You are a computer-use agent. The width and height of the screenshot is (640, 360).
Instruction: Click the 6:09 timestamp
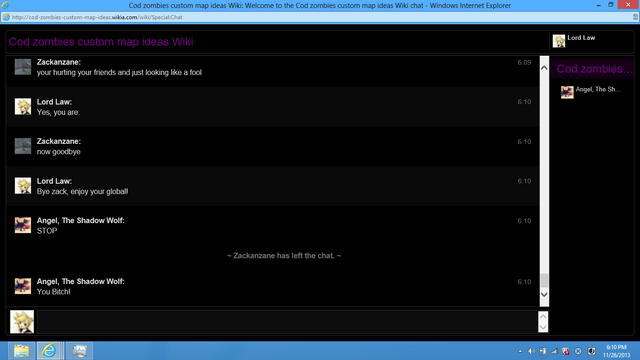pyautogui.click(x=524, y=62)
